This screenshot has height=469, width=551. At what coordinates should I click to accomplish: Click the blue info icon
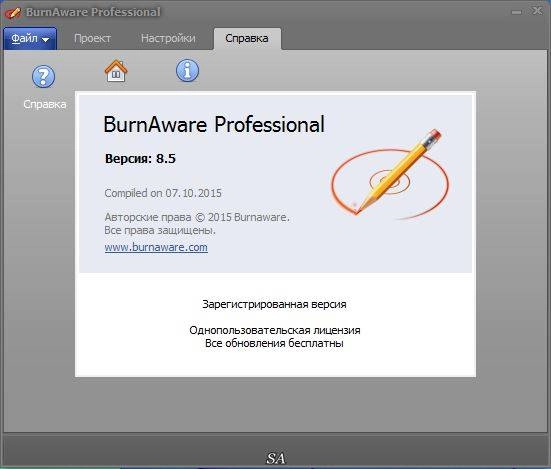click(x=187, y=70)
